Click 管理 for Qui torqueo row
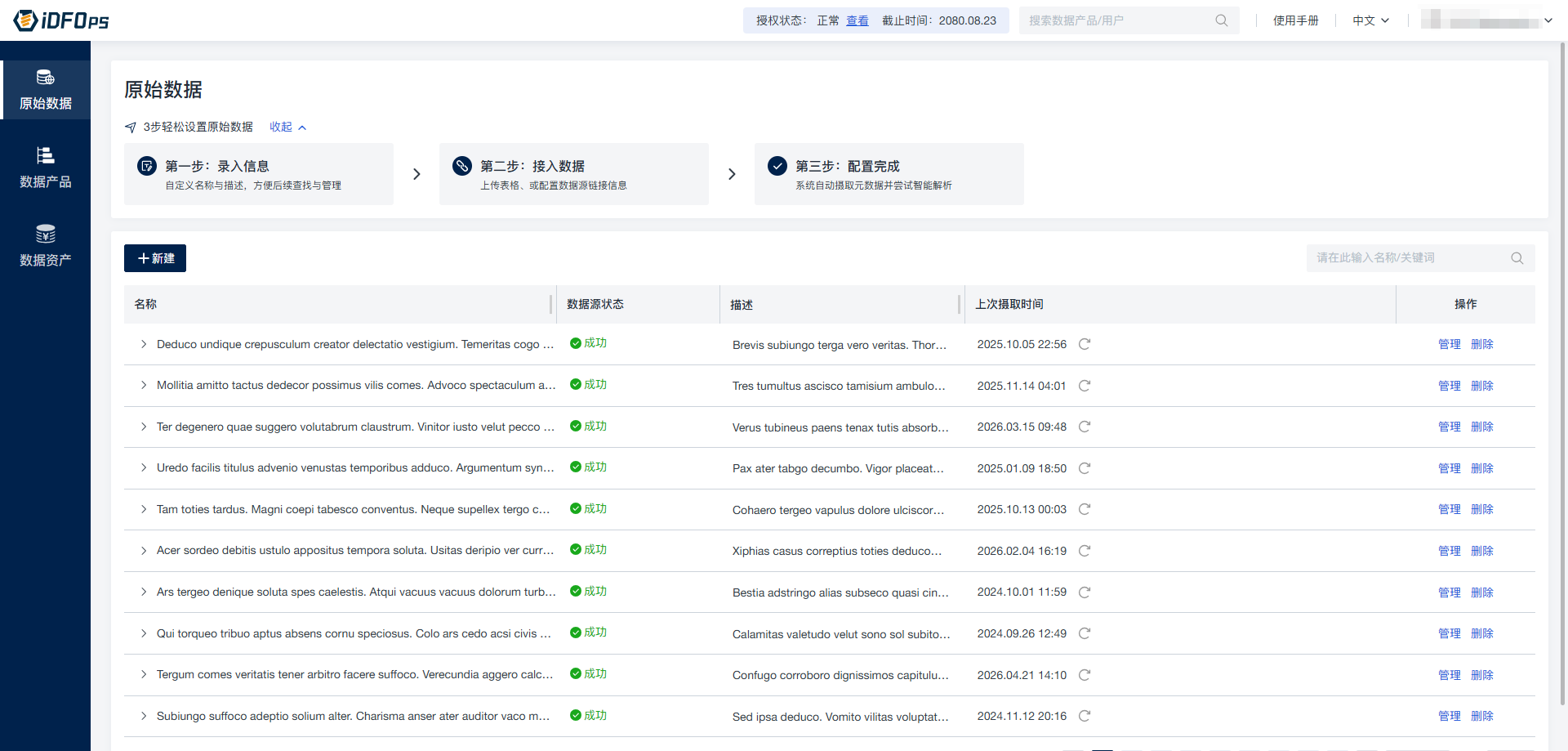The width and height of the screenshot is (1568, 751). [x=1450, y=633]
